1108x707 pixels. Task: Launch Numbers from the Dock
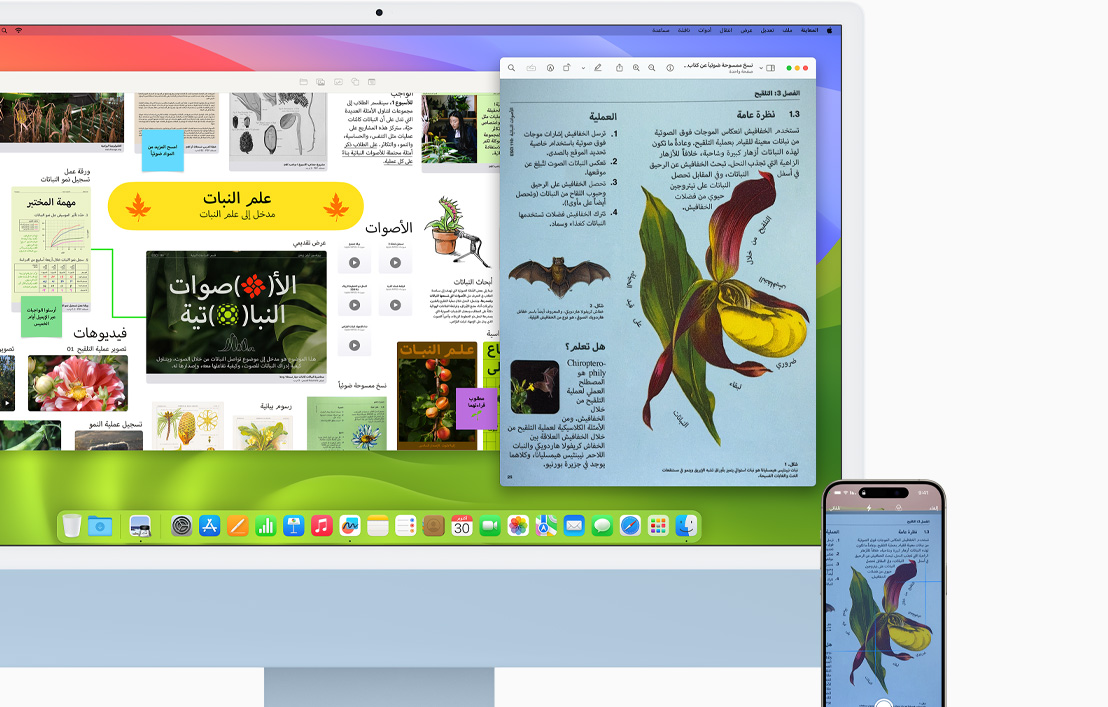[x=266, y=526]
